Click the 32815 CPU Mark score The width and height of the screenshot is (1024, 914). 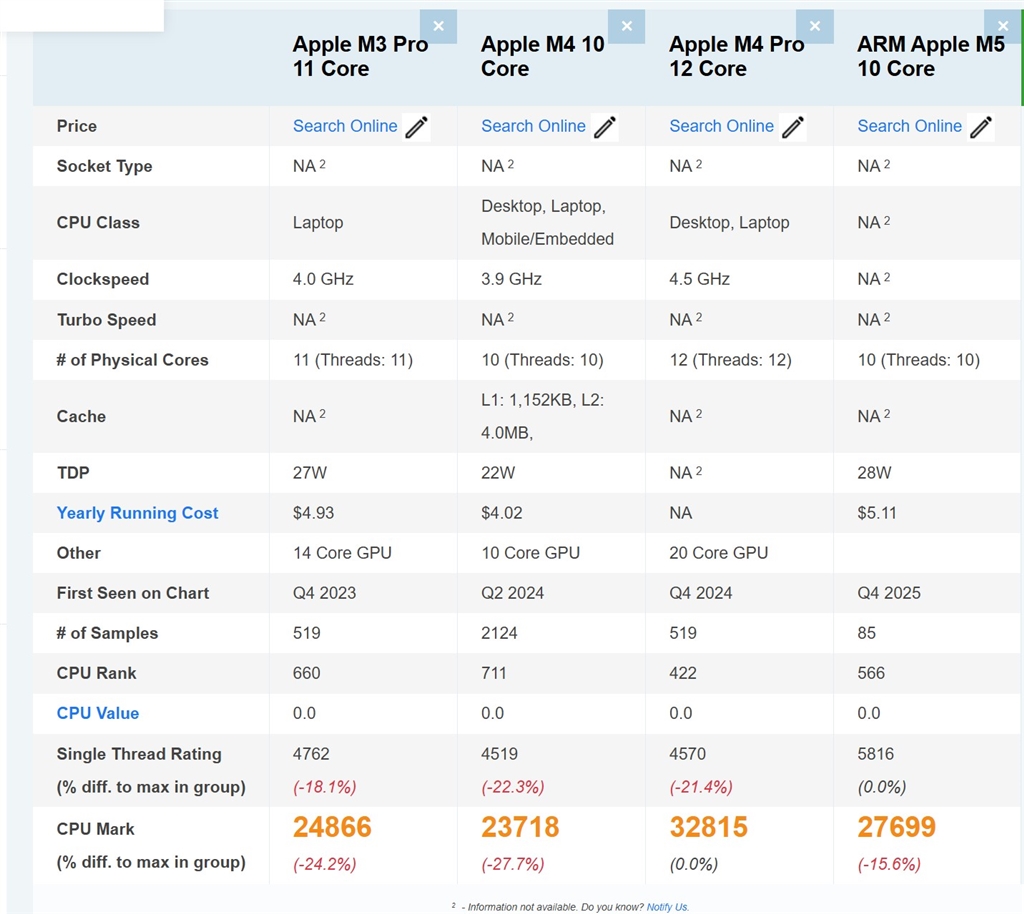coord(708,828)
